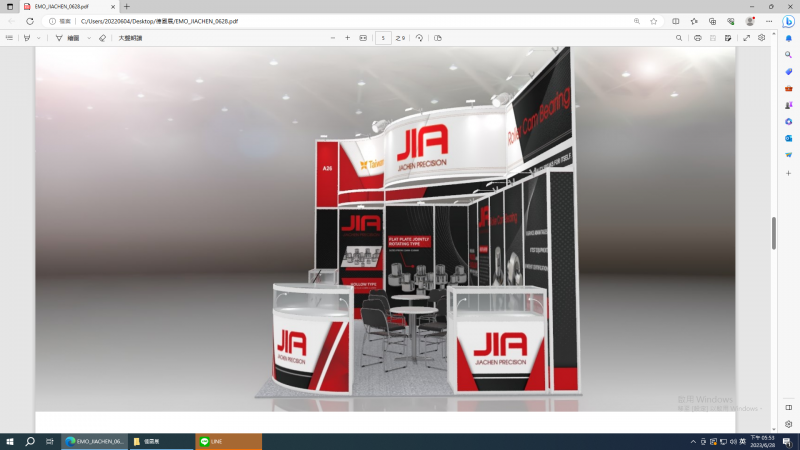Click the Read aloud button
800x450 pixels.
[x=130, y=38]
